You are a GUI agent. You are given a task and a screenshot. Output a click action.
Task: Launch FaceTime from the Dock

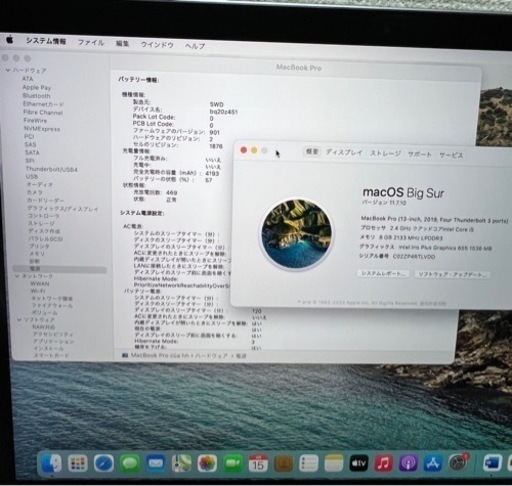[x=233, y=463]
